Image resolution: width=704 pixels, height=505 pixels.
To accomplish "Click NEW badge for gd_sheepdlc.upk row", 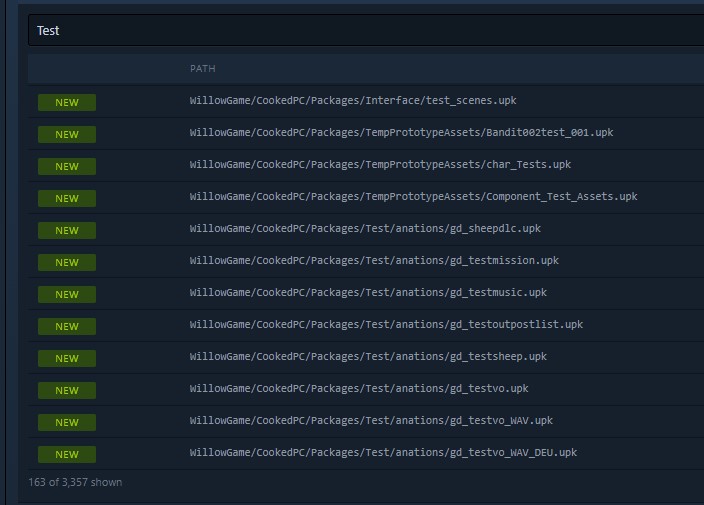I will 67,230.
